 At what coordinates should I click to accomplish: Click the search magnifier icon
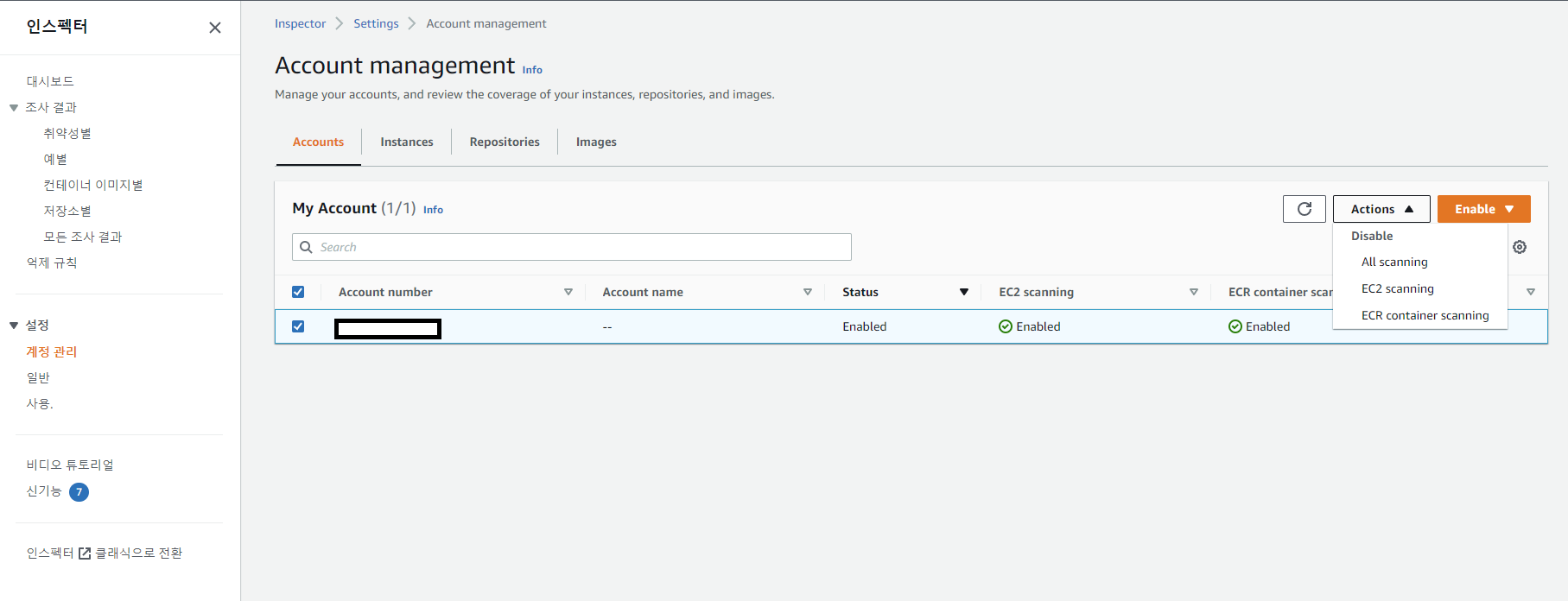coord(306,247)
